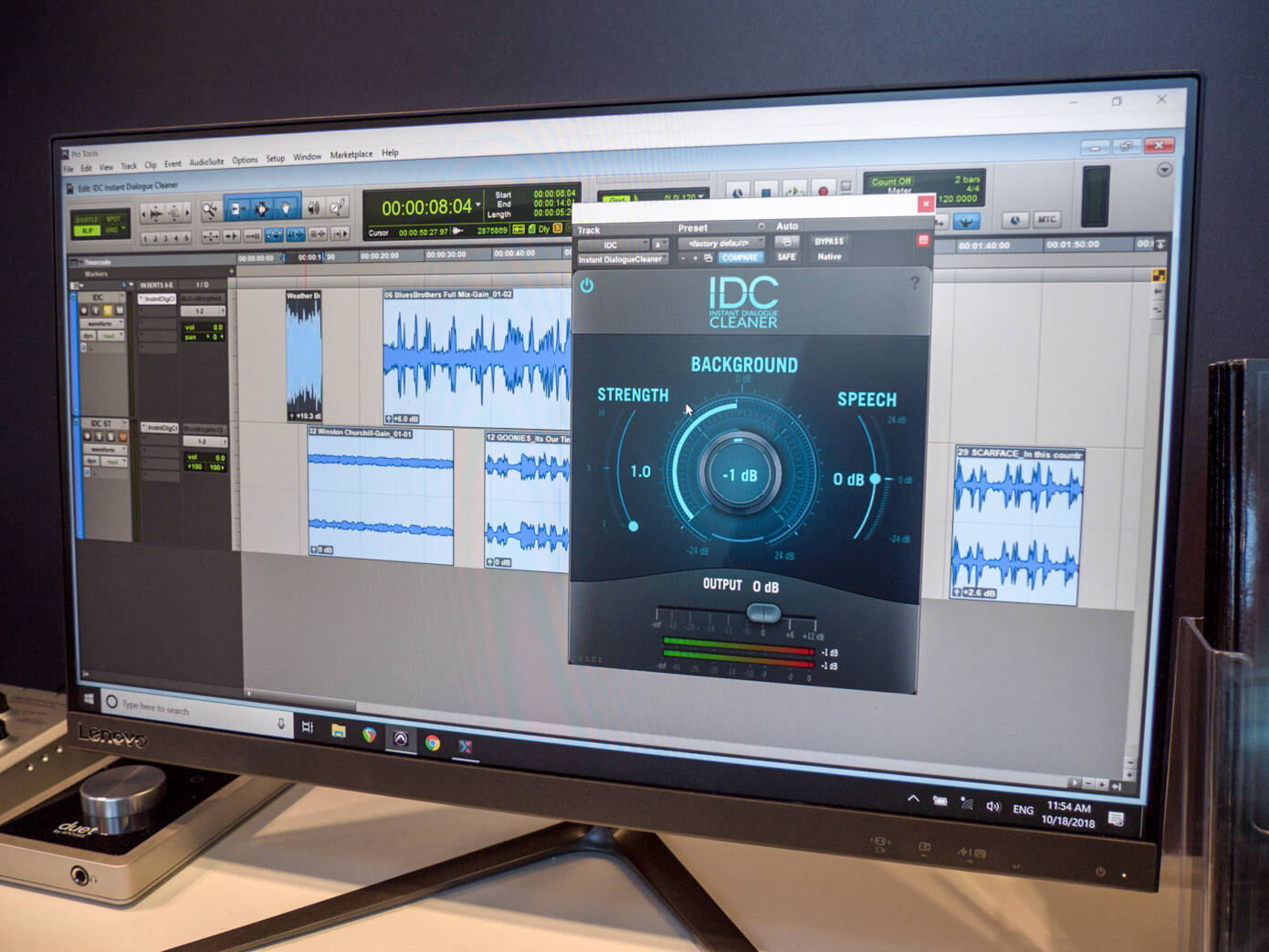1269x952 pixels.
Task: Open the Options menu
Action: click(245, 160)
